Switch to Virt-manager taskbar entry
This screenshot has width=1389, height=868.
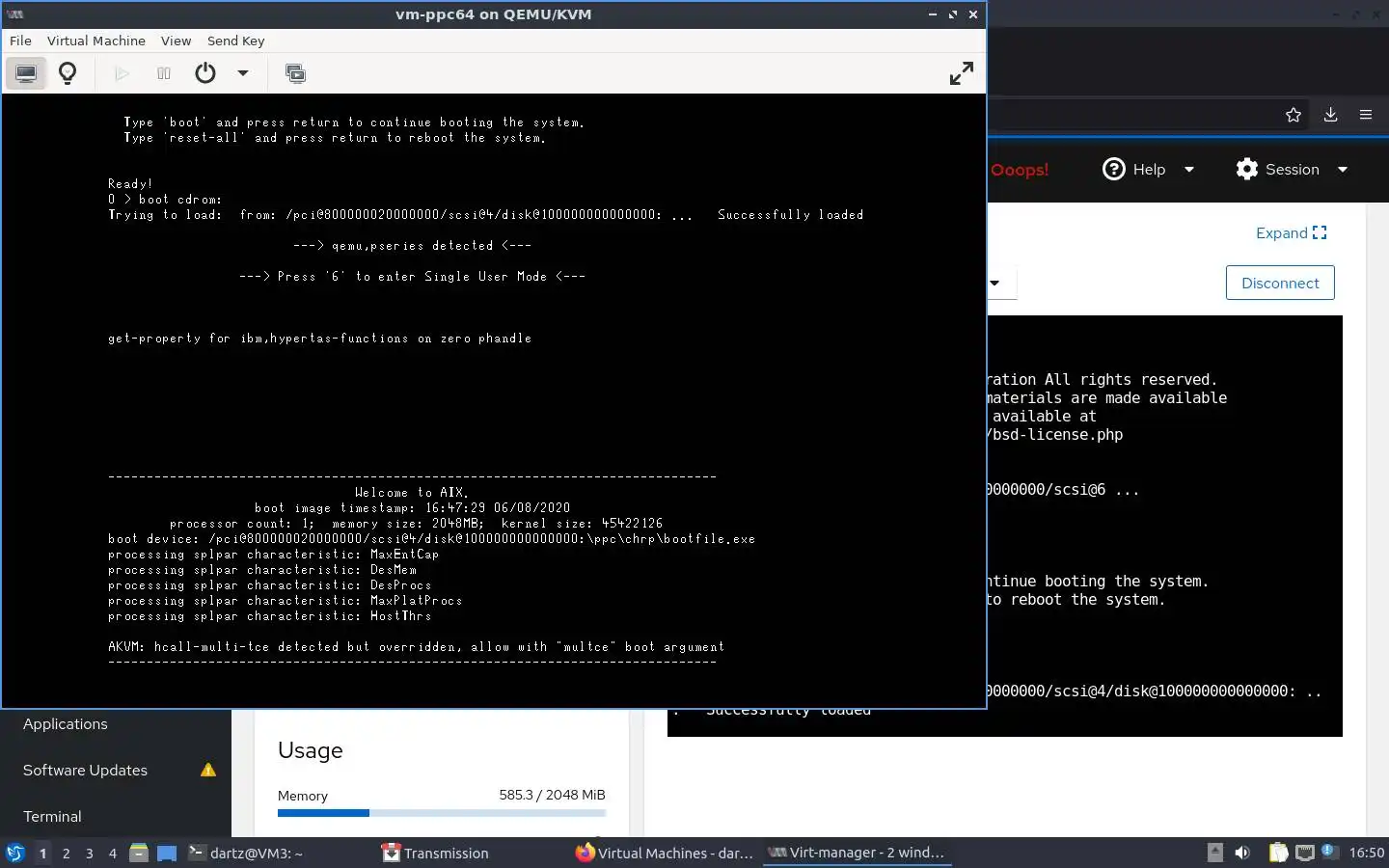857,853
